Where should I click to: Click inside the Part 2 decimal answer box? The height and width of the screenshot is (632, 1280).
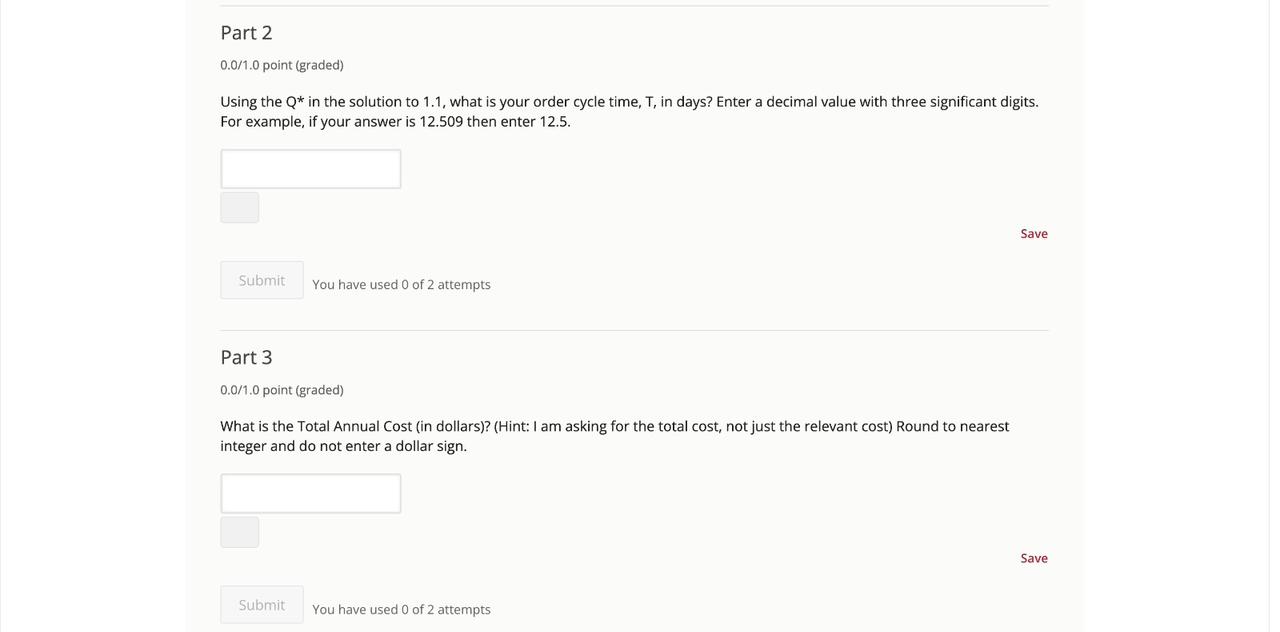310,167
